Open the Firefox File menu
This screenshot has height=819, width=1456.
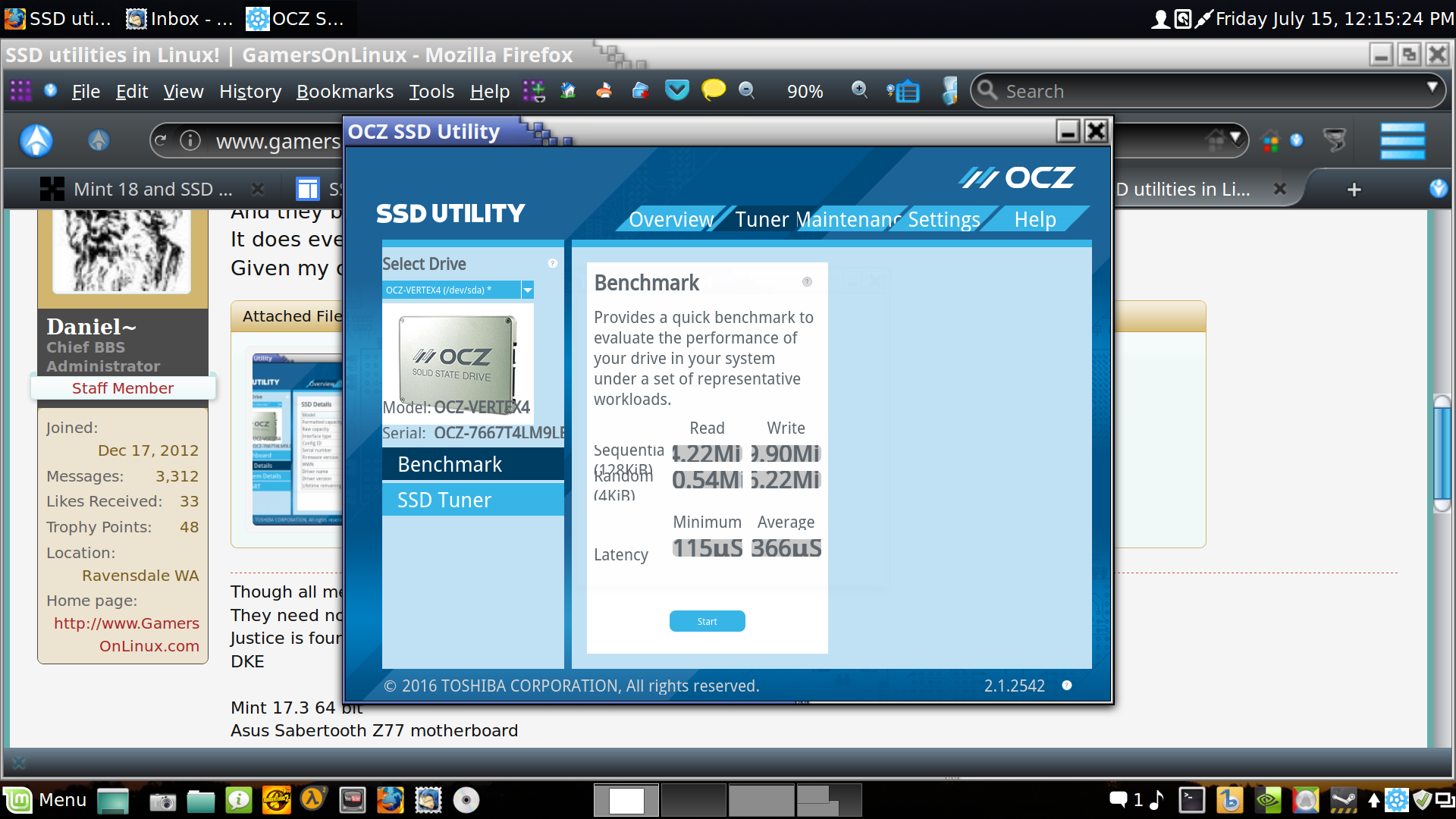tap(86, 92)
